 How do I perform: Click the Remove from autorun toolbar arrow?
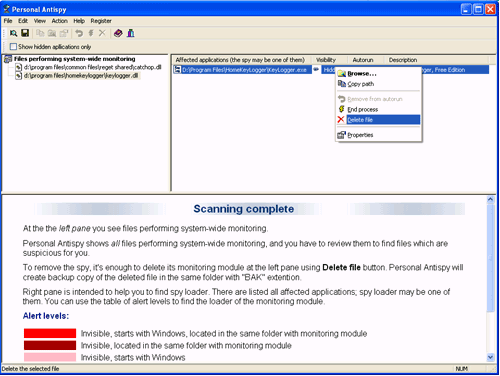coord(79,33)
